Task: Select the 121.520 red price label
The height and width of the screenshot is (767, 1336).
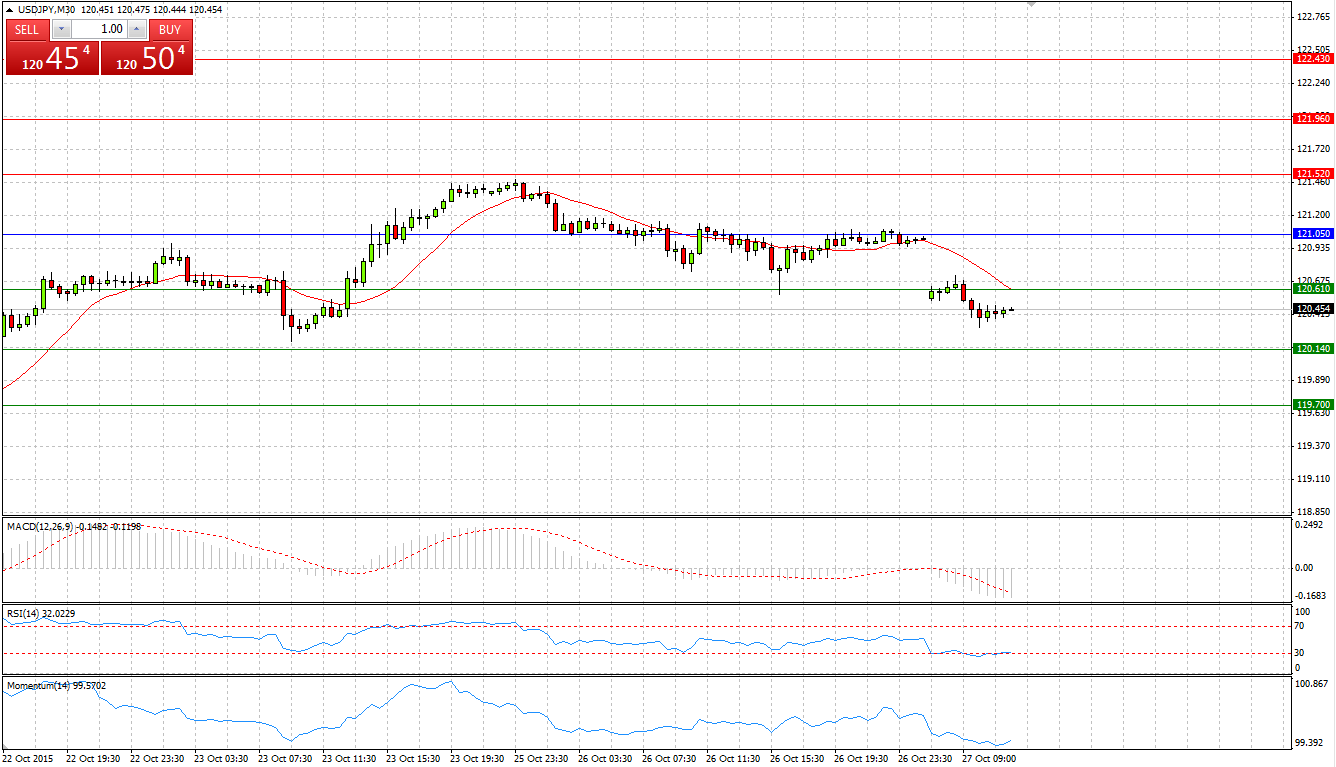Action: point(1313,174)
